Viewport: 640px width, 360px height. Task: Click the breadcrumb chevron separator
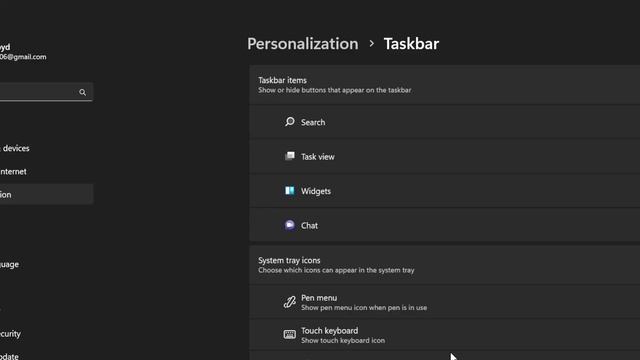point(371,43)
